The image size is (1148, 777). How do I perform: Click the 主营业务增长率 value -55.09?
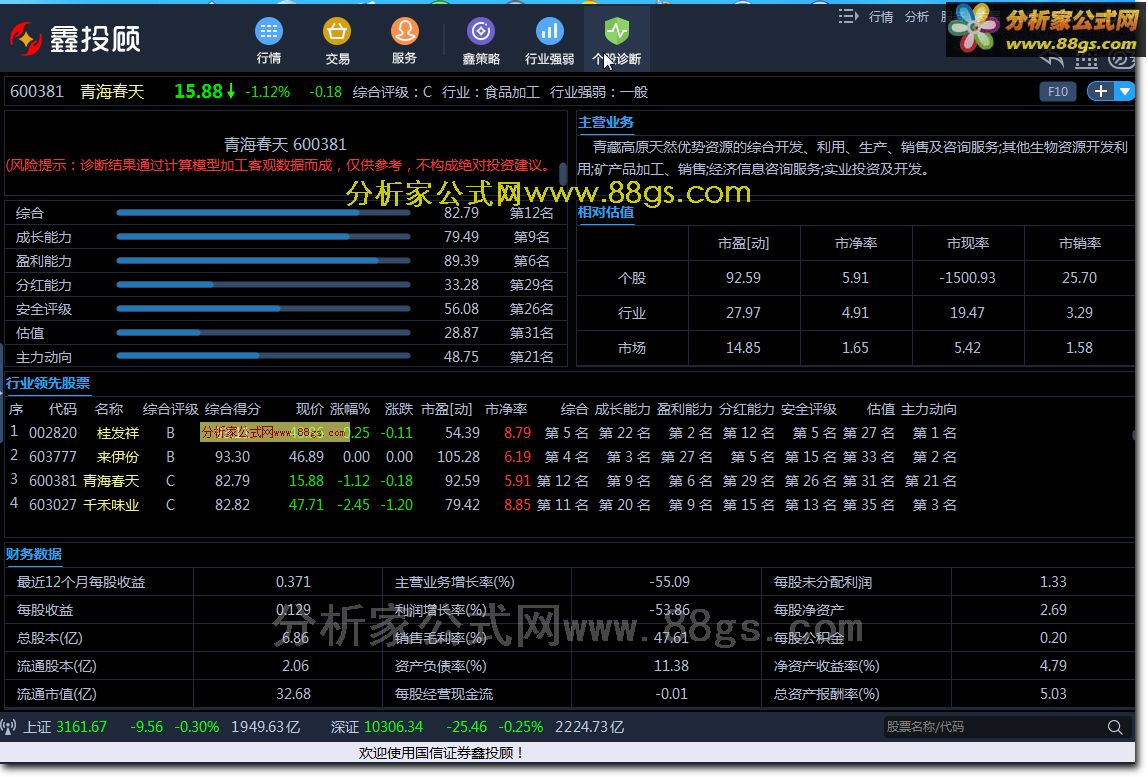(x=669, y=582)
